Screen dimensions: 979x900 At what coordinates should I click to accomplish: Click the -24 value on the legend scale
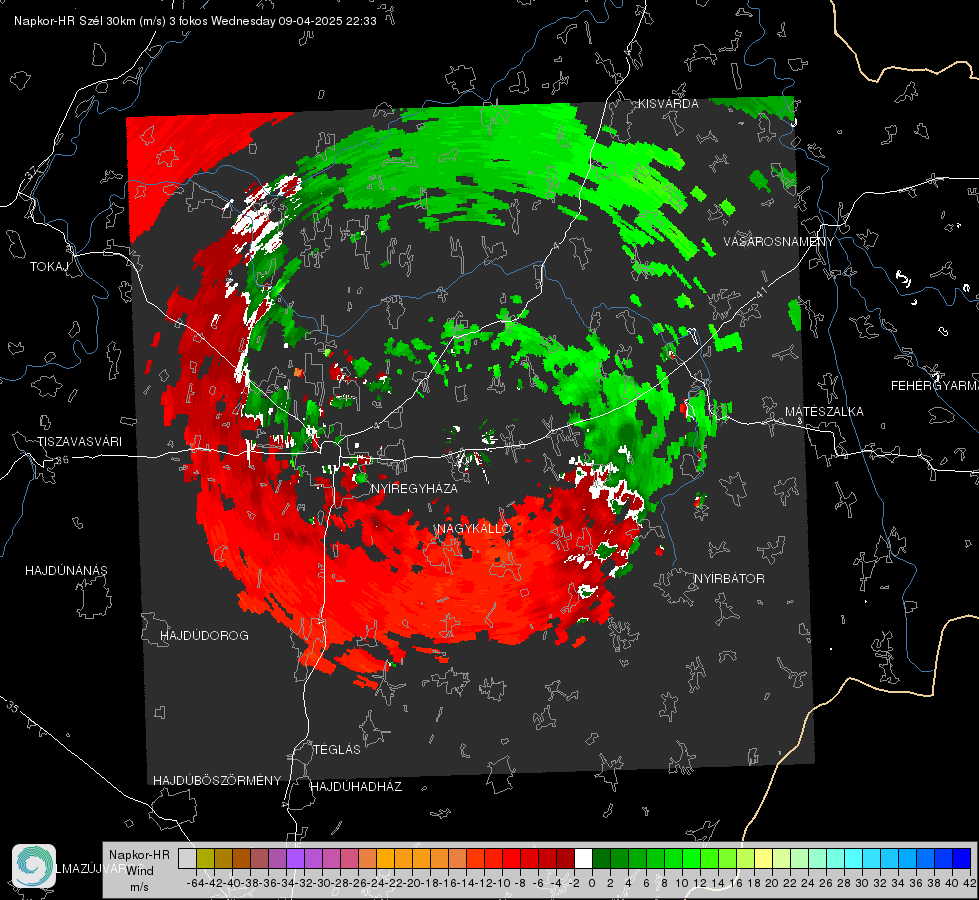376,883
